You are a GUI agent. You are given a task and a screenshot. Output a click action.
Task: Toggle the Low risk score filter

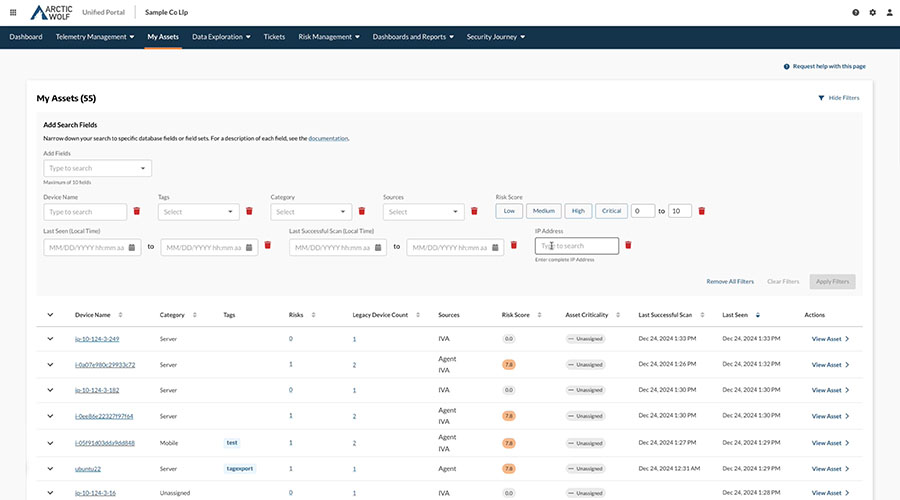click(509, 211)
